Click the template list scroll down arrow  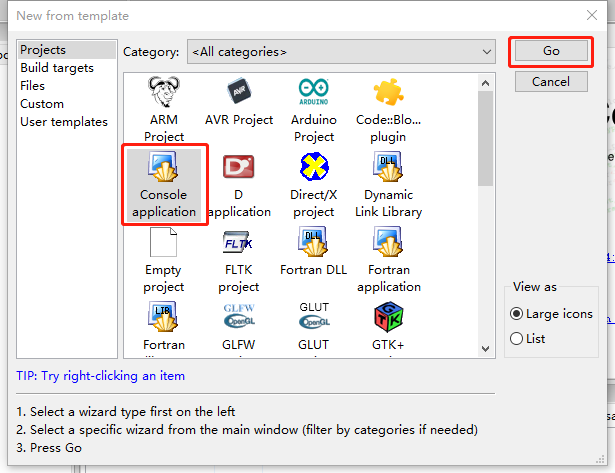point(485,349)
